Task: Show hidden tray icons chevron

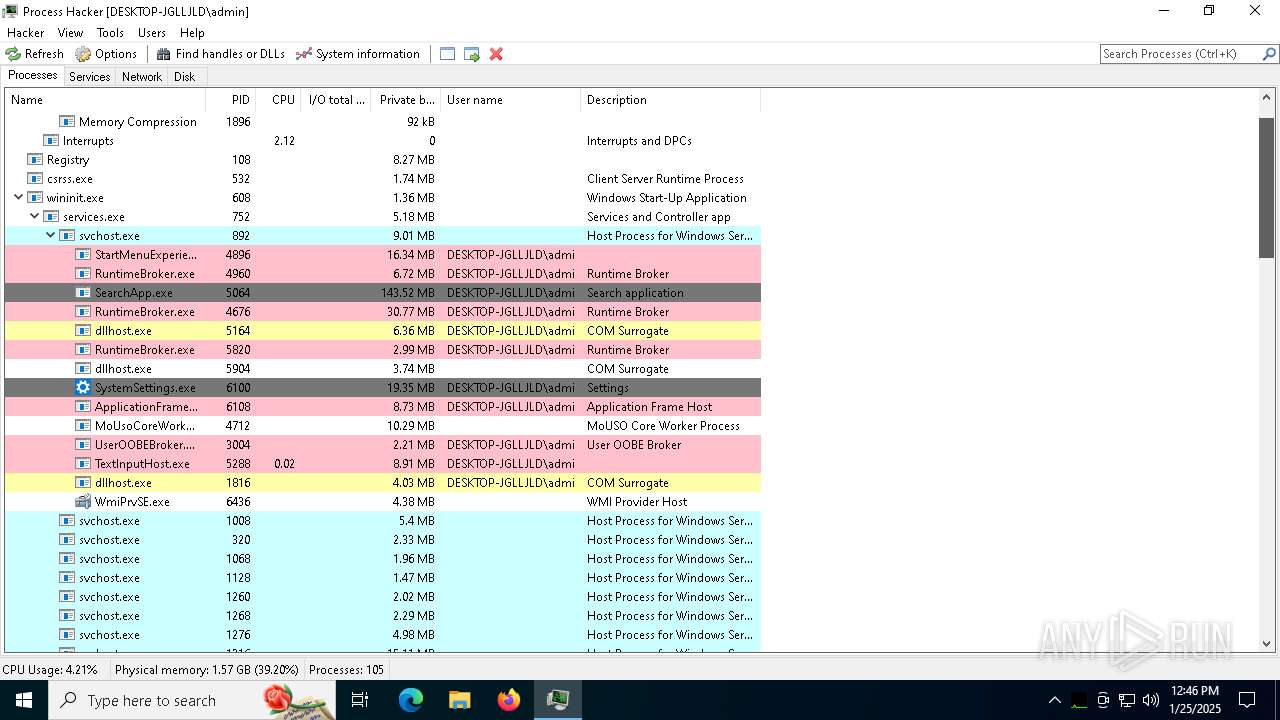Action: pyautogui.click(x=1054, y=700)
